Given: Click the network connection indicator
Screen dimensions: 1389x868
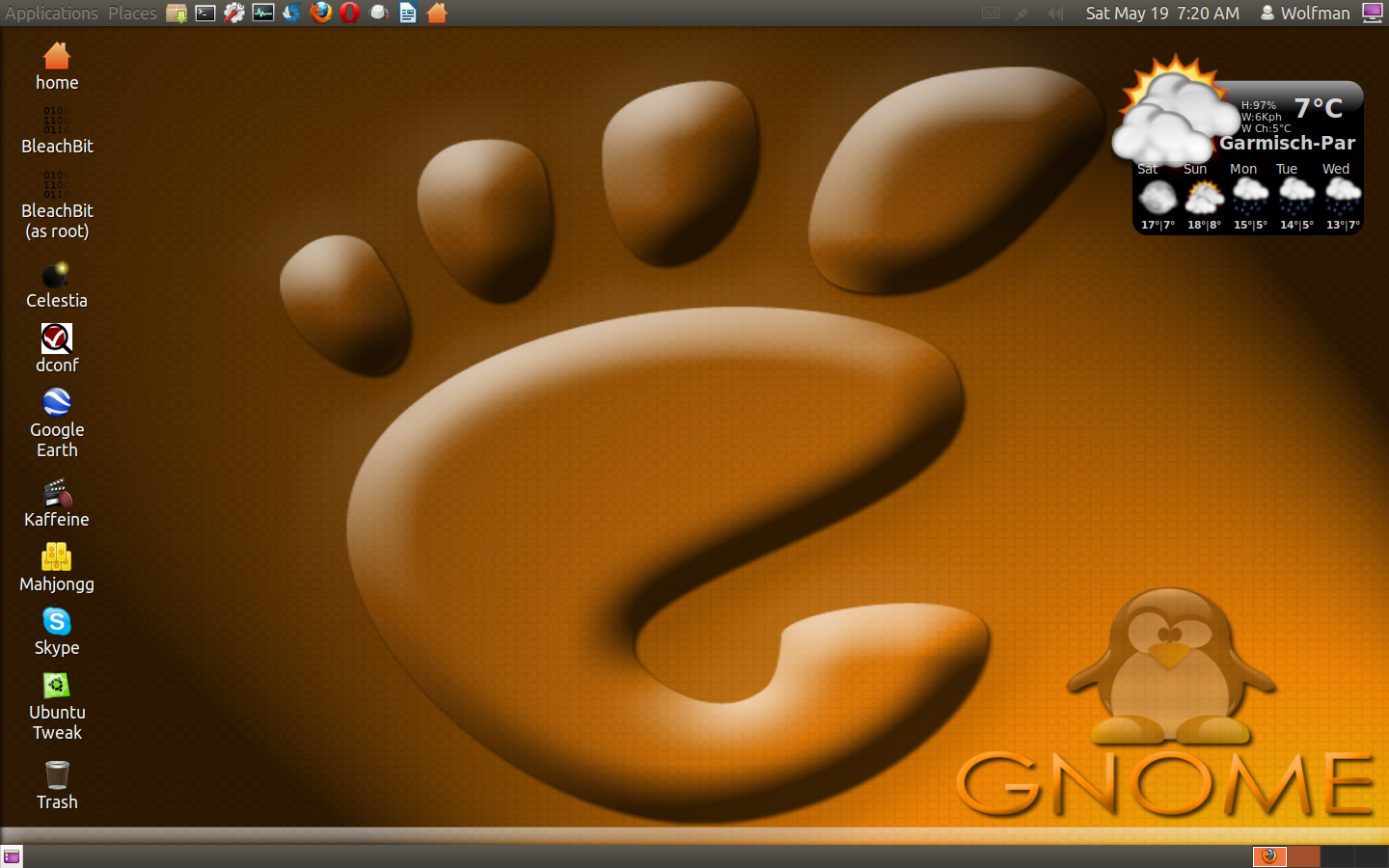Looking at the screenshot, I should (1022, 13).
